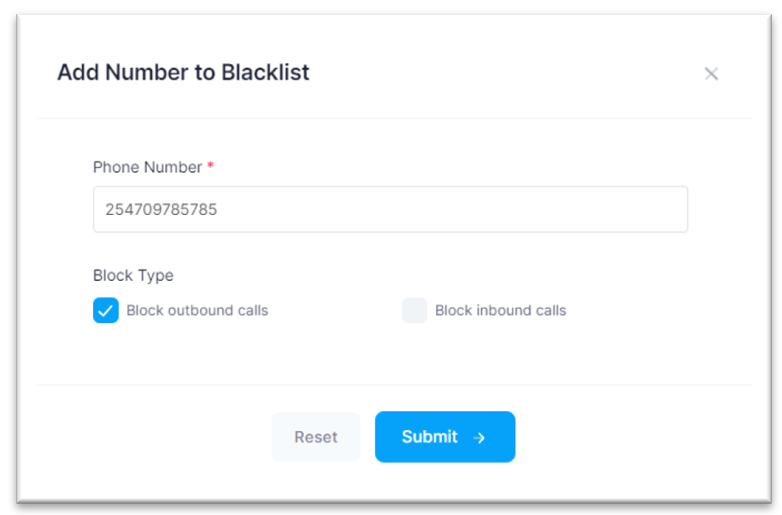Click the 'Phone Number' field label
782x515 pixels.
click(x=147, y=167)
